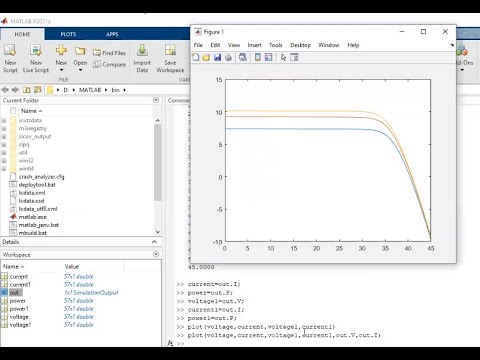Image resolution: width=480 pixels, height=360 pixels.
Task: Open the Workspace panel actions menu
Action: [156, 254]
